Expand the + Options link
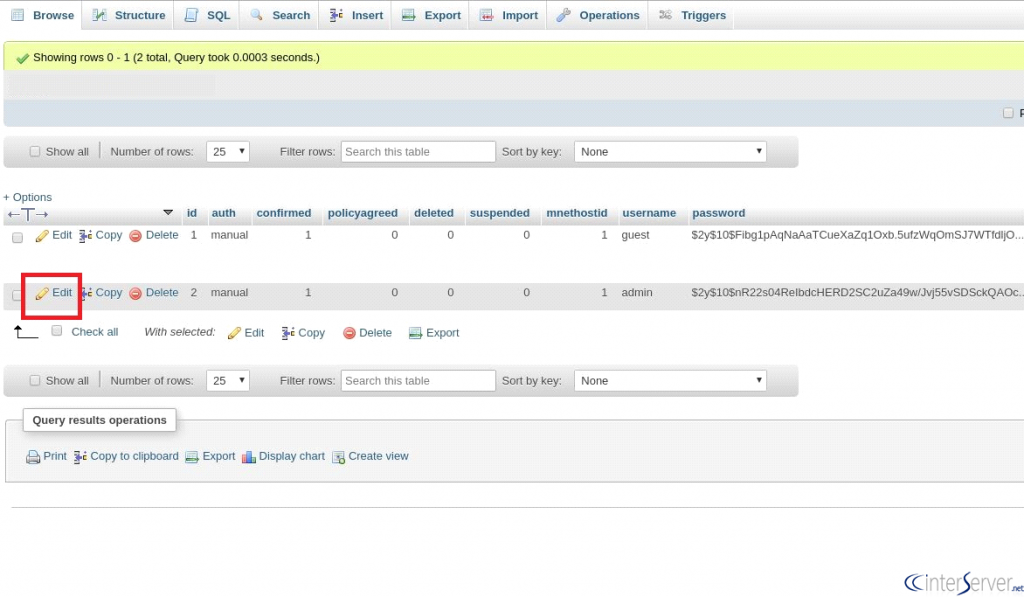 [x=27, y=197]
